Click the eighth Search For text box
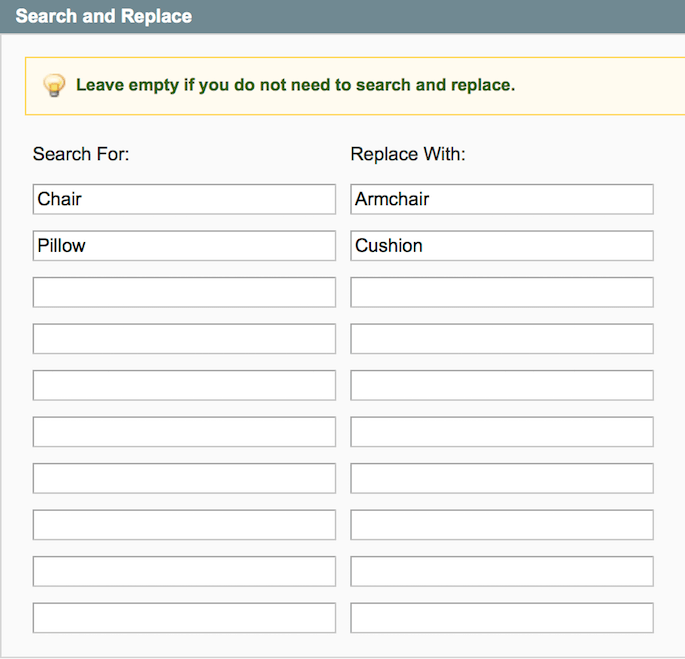 coord(184,525)
